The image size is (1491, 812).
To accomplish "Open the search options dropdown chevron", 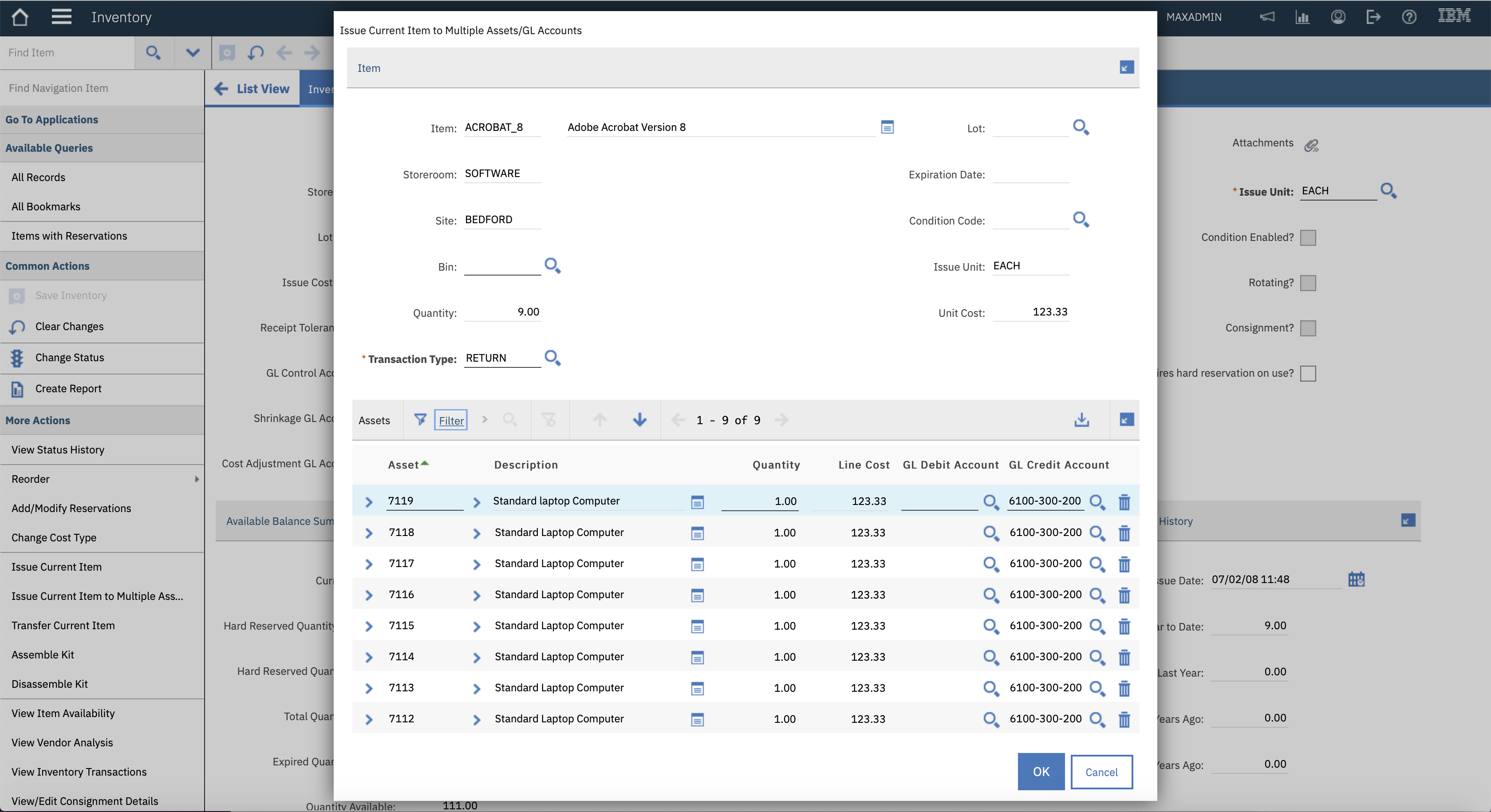I will [x=193, y=53].
